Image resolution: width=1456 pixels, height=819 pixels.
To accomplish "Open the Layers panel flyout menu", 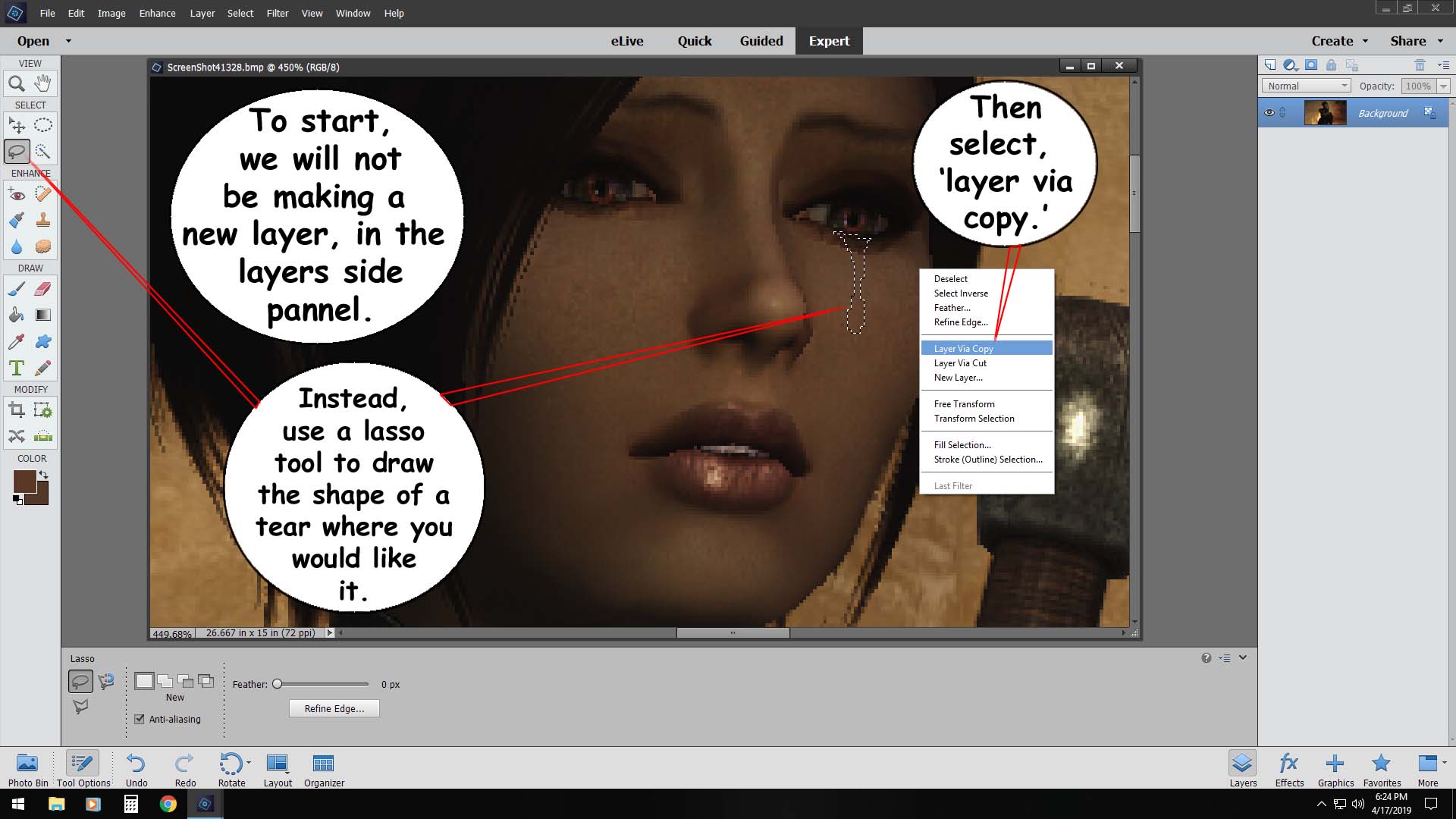I will point(1443,65).
